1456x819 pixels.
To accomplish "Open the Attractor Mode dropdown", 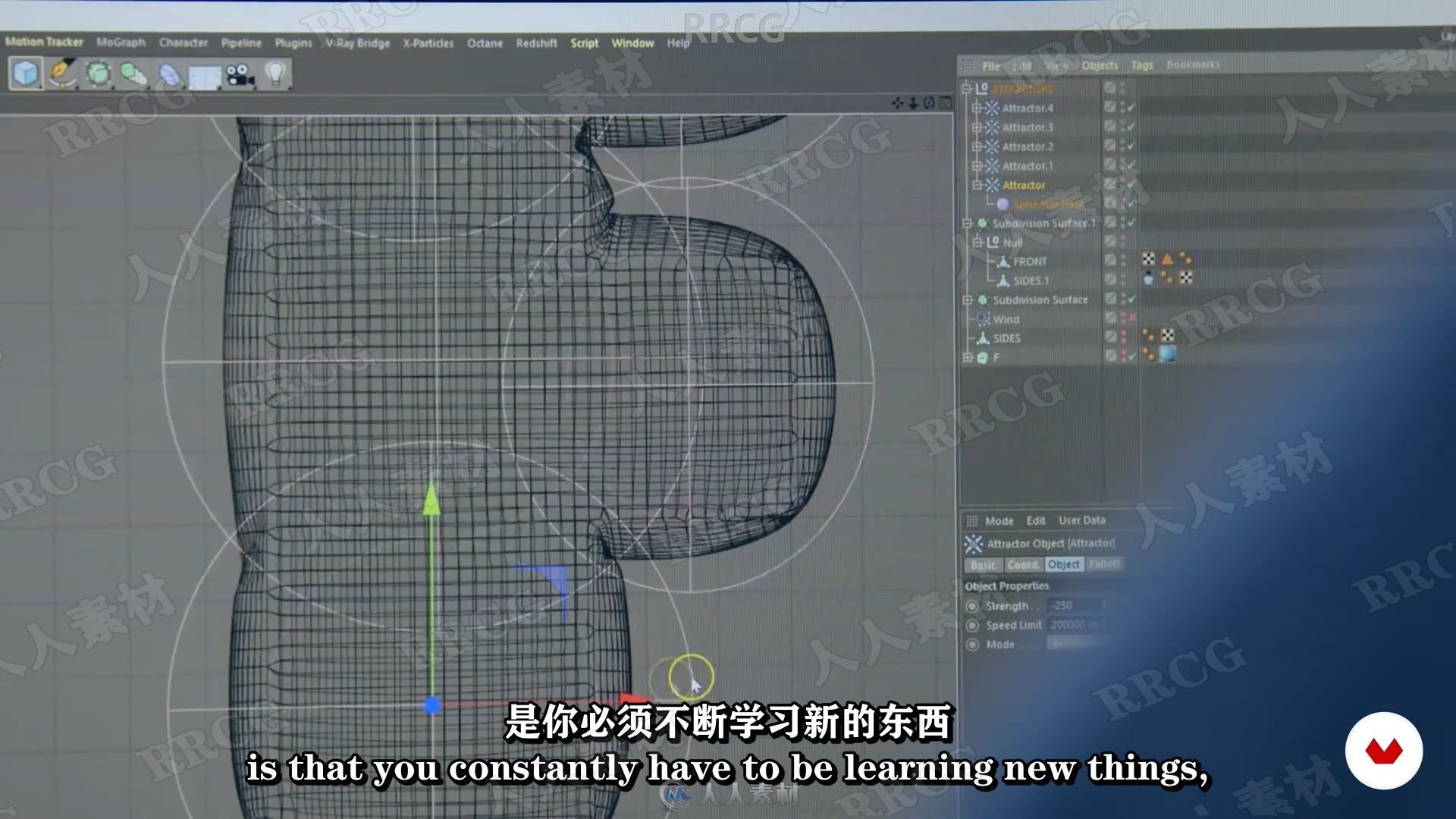I will tap(1078, 643).
